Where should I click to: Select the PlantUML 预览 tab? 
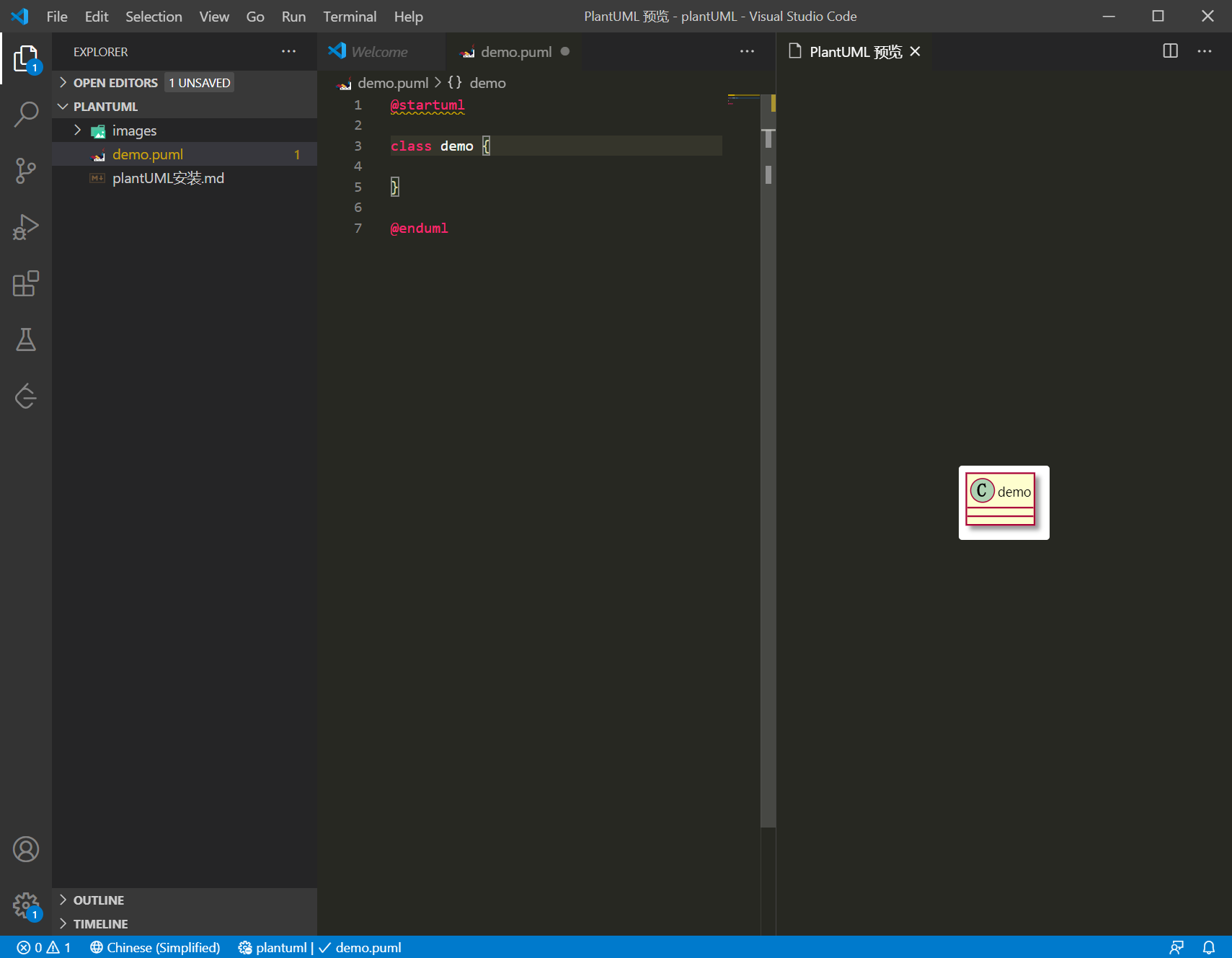pyautogui.click(x=855, y=51)
